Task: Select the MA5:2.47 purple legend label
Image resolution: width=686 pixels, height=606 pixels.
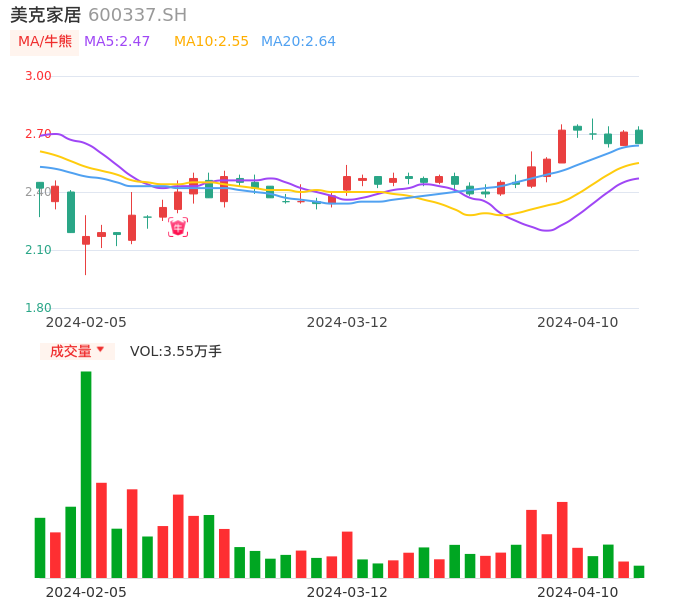Action: (117, 41)
